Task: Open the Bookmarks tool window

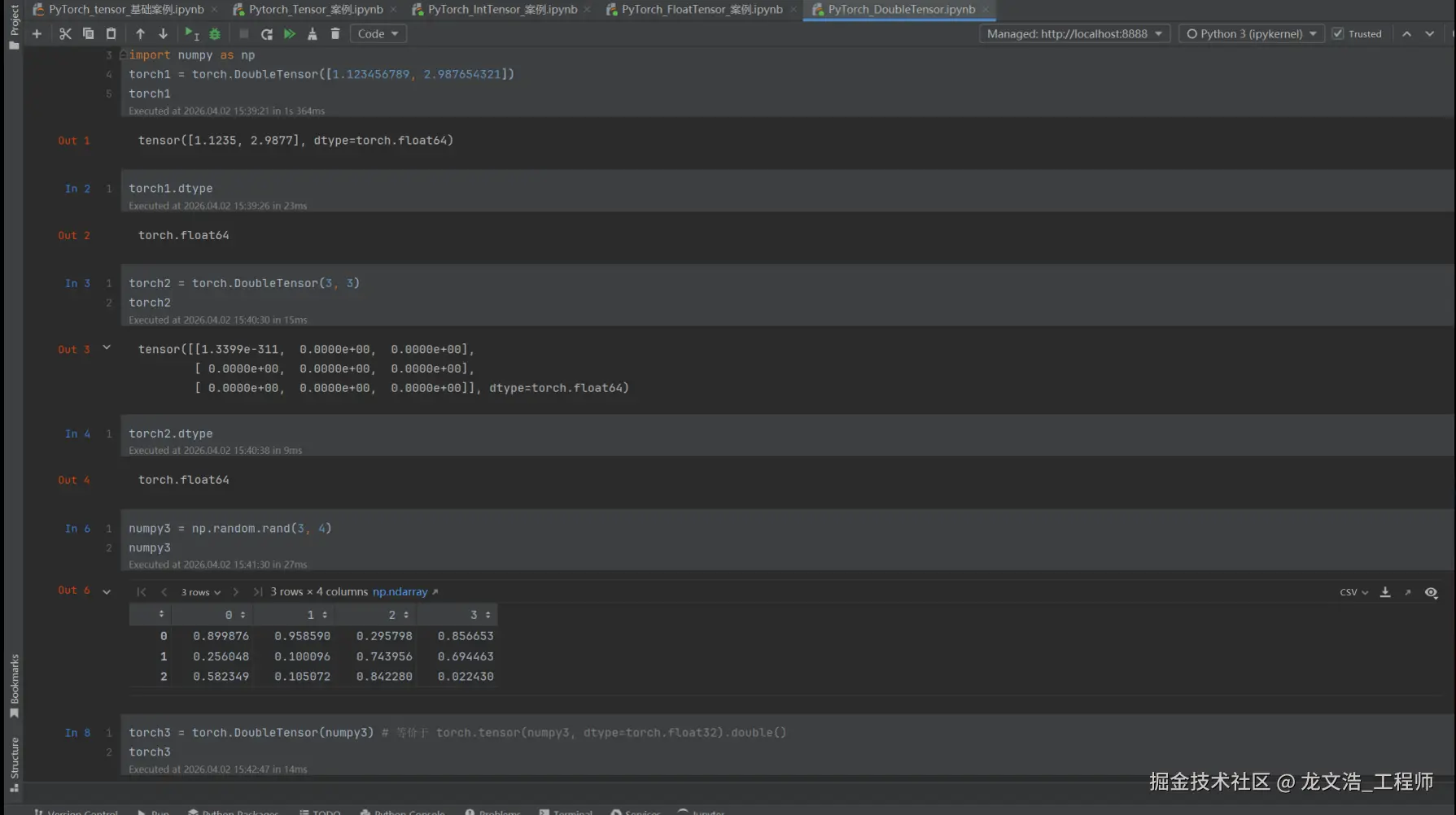Action: click(x=14, y=686)
